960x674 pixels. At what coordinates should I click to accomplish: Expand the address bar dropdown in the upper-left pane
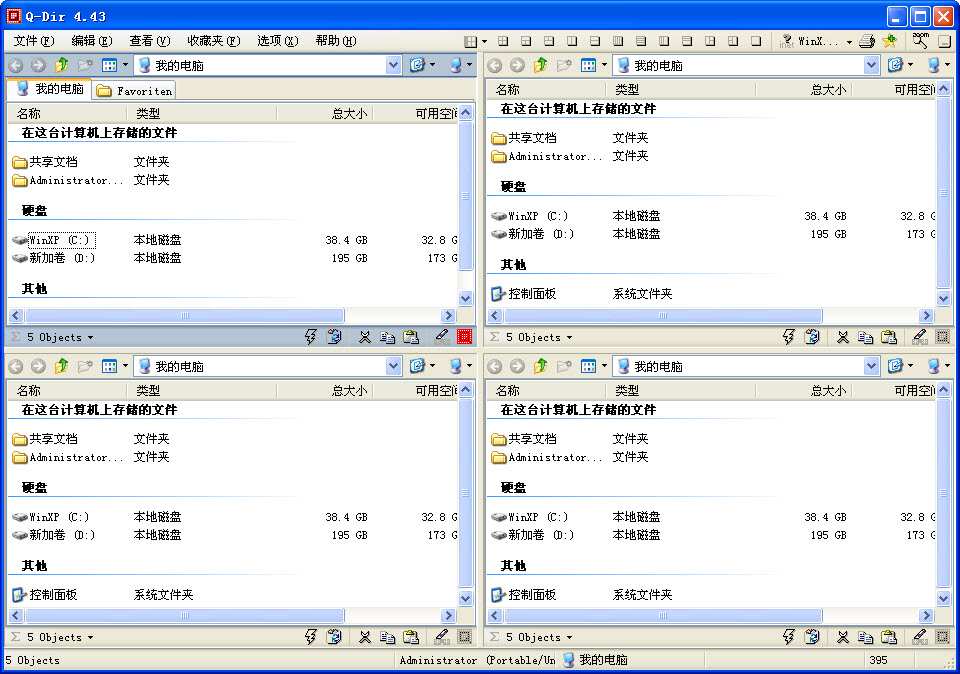point(394,65)
